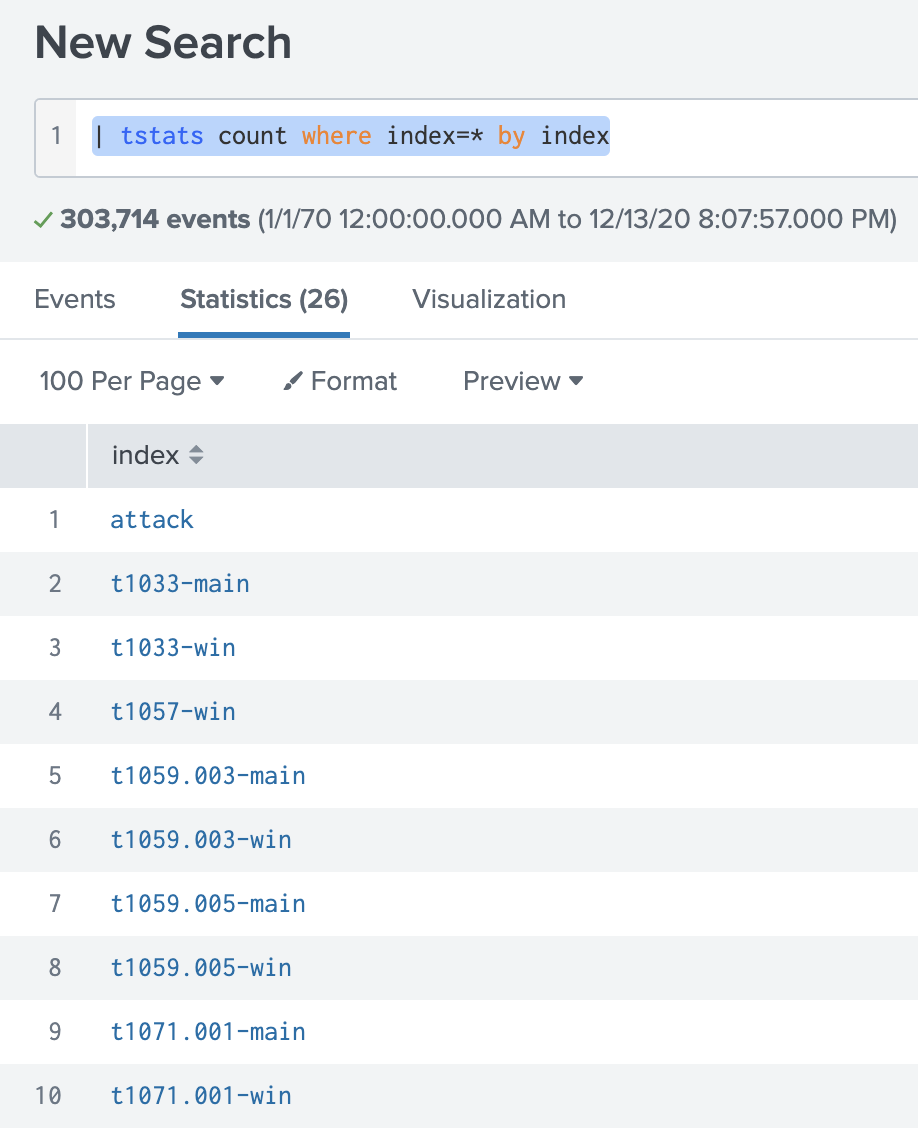Screen dimensions: 918x1140
Task: Click the index column sort arrows icon
Action: point(196,455)
